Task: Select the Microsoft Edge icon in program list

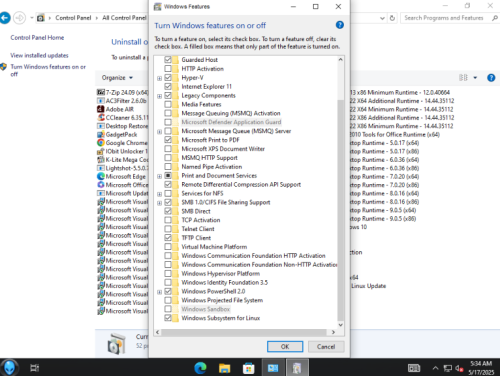Action: click(x=101, y=176)
